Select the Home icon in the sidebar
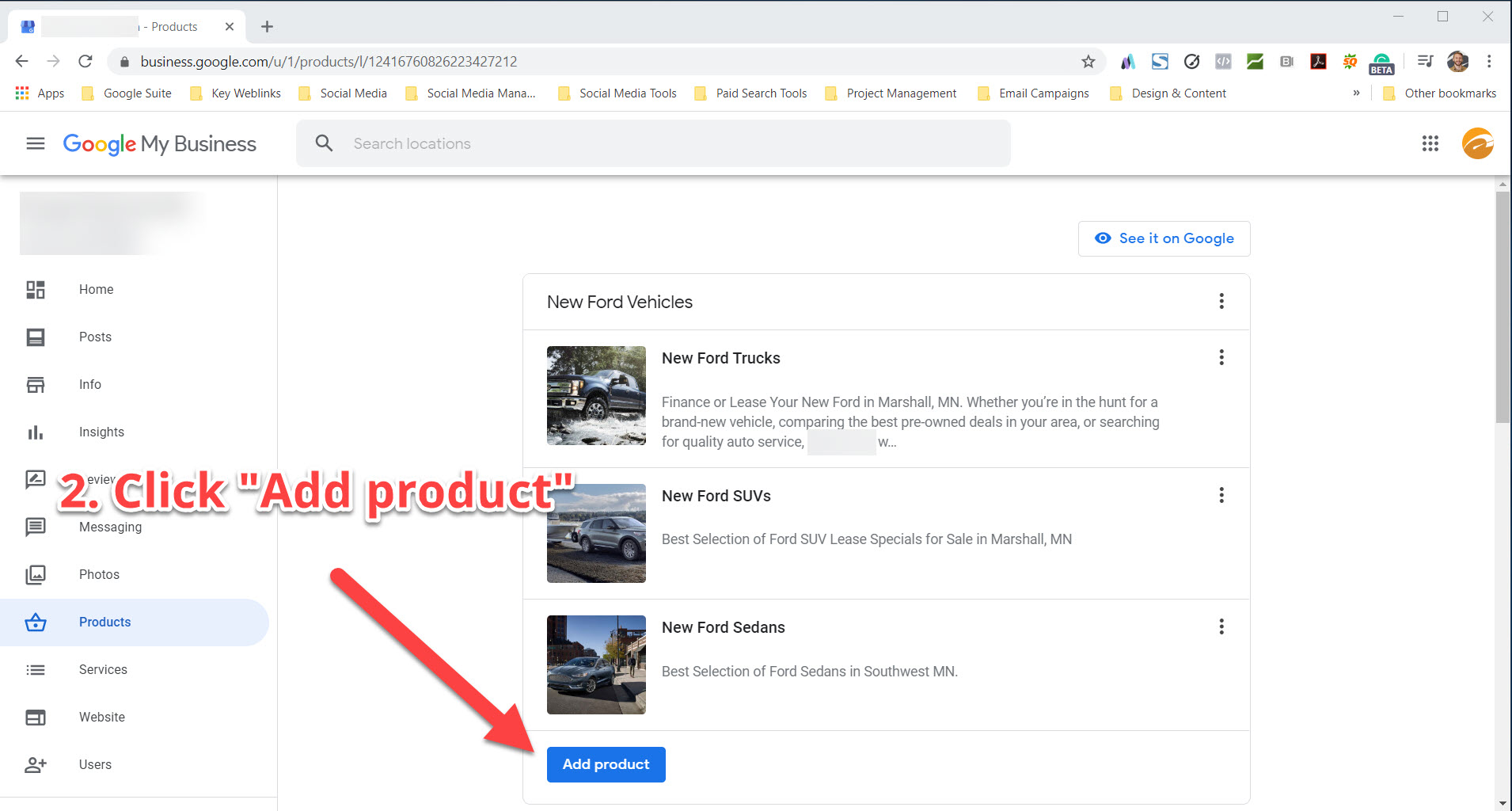Screen dimensions: 1512x811 [x=36, y=289]
